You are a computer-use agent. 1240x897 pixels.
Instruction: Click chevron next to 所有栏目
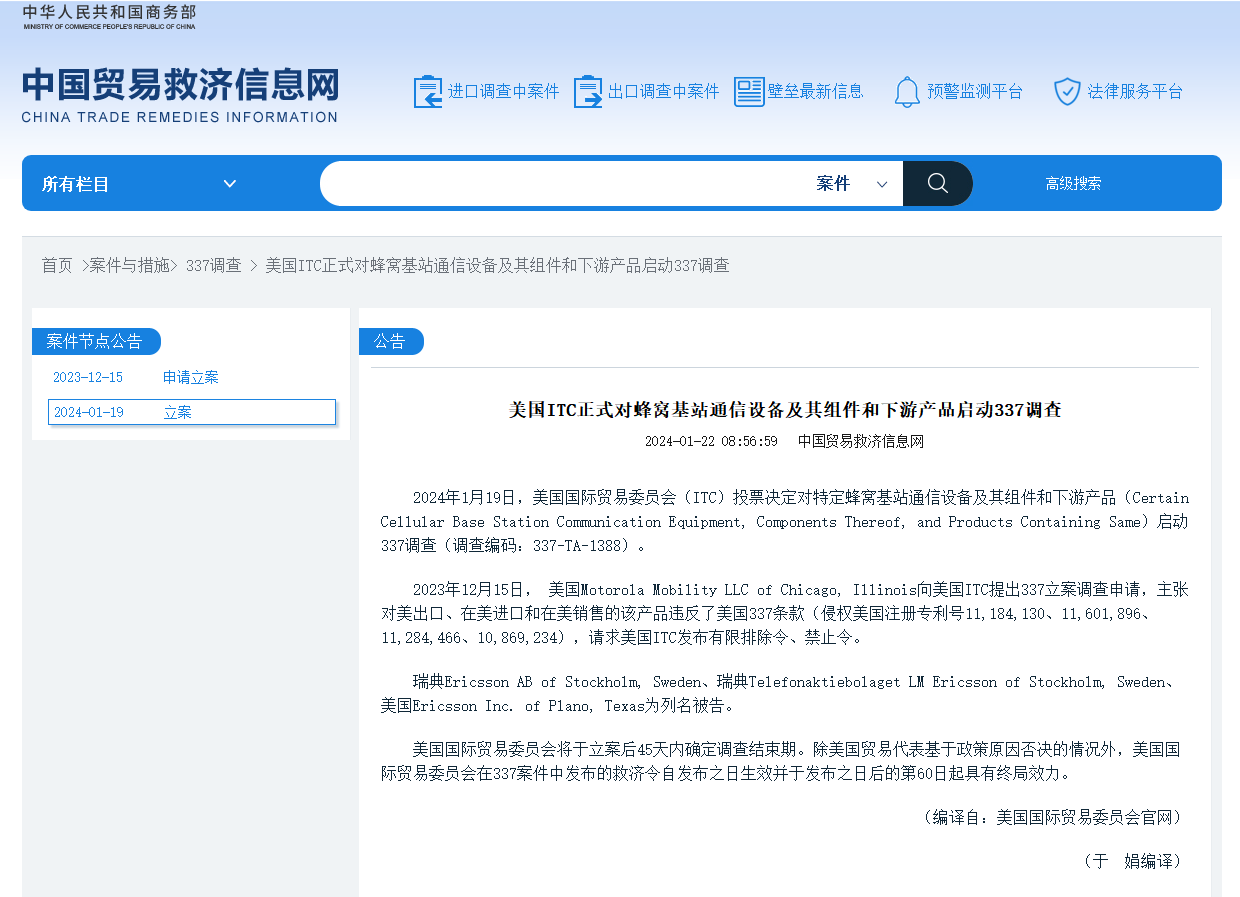pos(230,184)
